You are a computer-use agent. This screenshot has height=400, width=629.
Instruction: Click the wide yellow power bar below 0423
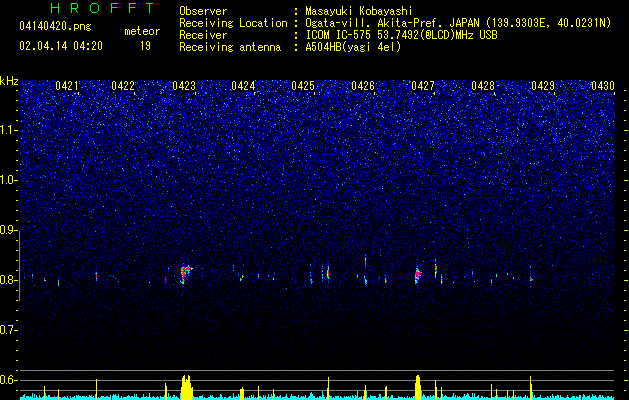(x=187, y=387)
